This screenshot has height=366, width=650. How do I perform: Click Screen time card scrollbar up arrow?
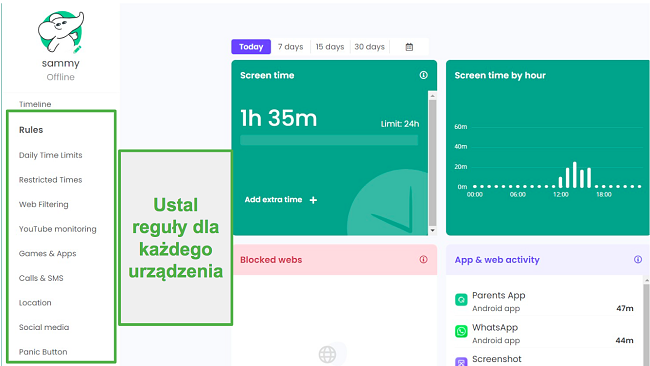pyautogui.click(x=432, y=96)
